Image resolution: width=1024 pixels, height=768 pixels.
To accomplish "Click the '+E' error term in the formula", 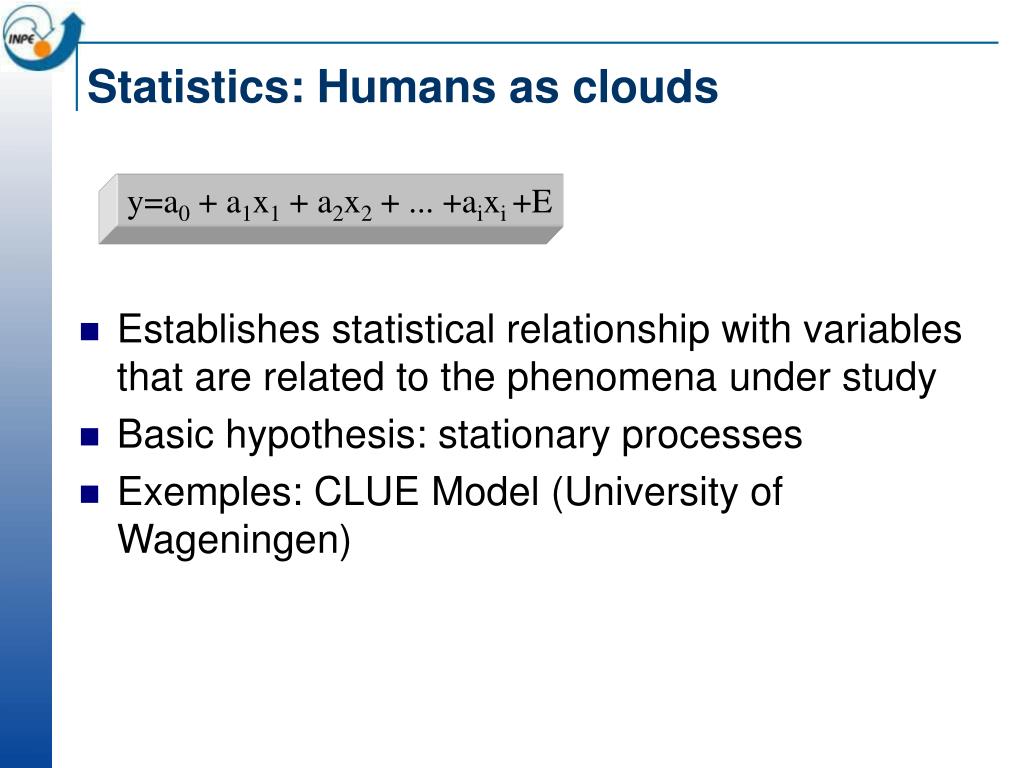I will (x=533, y=202).
